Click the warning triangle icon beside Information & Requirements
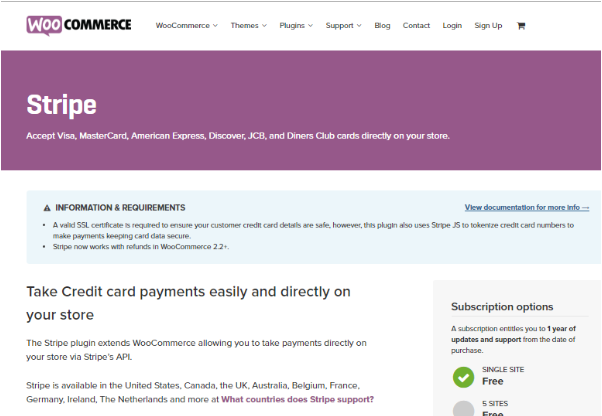Image resolution: width=602 pixels, height=416 pixels. click(x=47, y=208)
